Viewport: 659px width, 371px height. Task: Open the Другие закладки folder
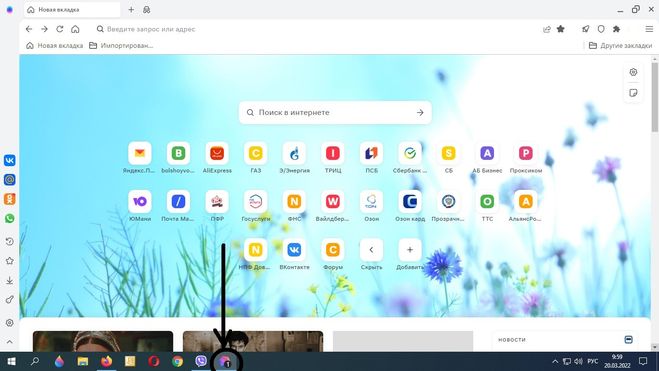621,45
